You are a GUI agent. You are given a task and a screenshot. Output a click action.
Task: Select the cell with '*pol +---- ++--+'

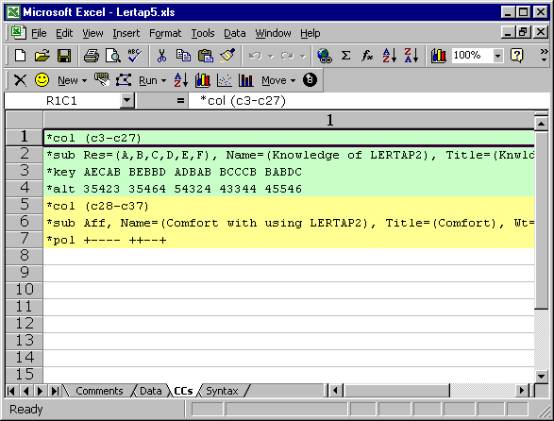coord(289,240)
